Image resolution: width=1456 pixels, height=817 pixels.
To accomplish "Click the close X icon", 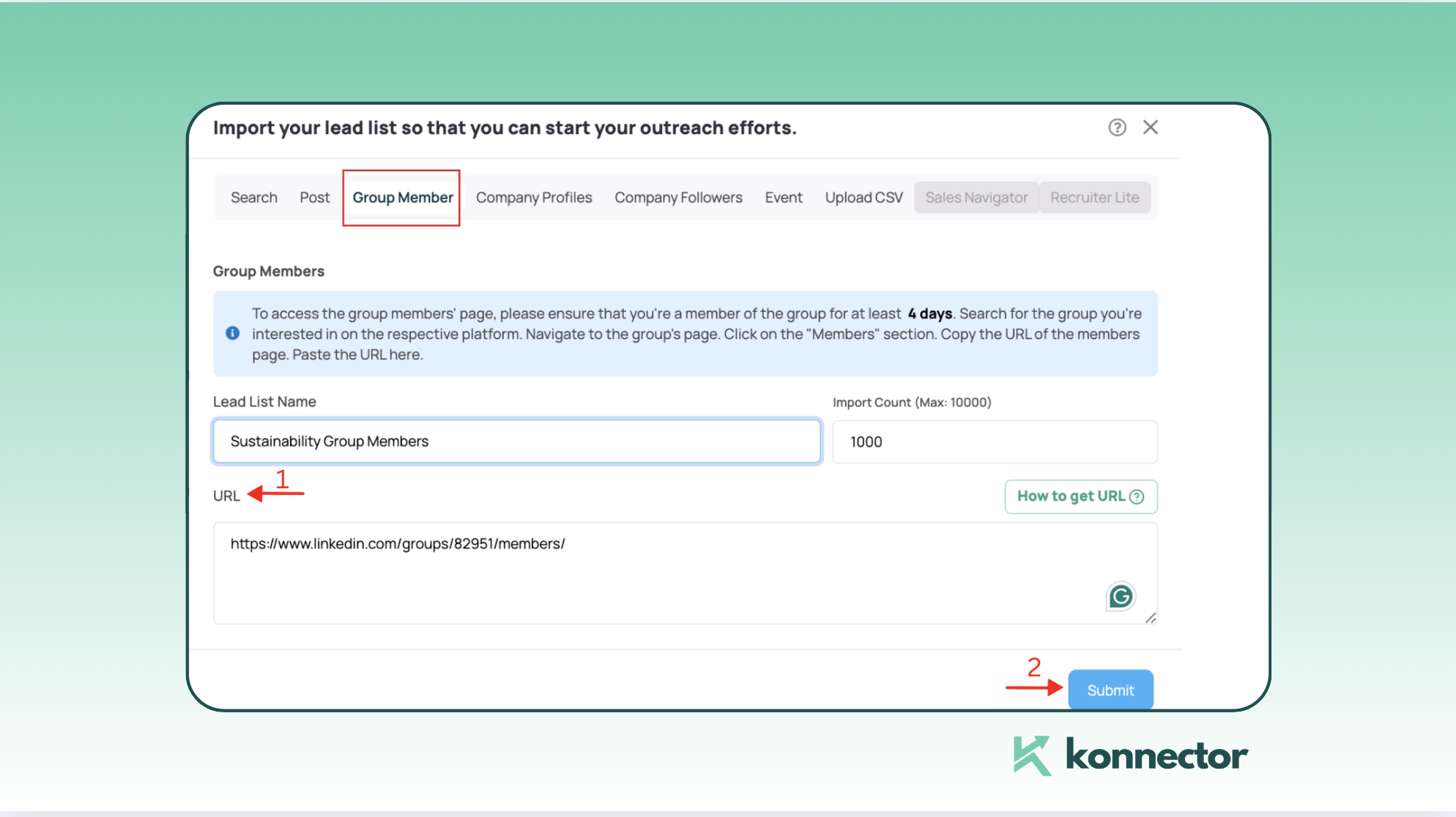I will pos(1150,126).
